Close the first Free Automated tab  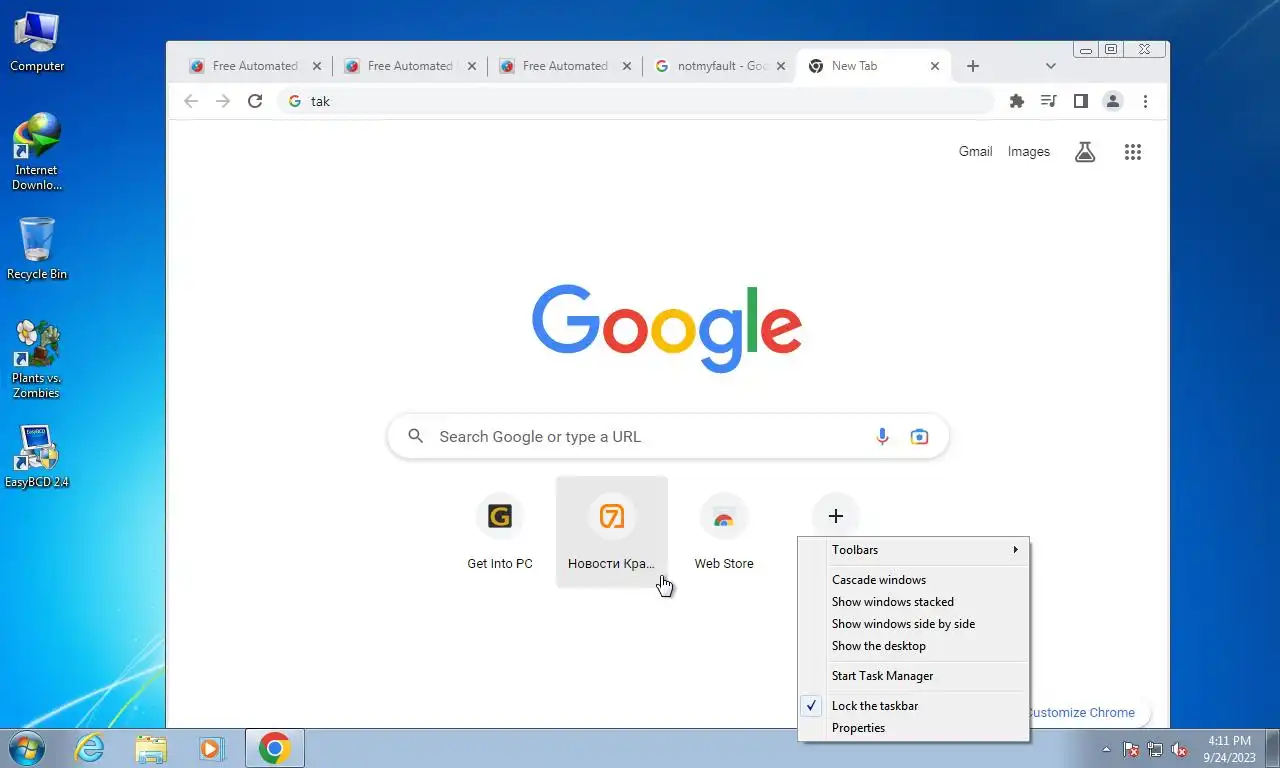click(x=317, y=66)
